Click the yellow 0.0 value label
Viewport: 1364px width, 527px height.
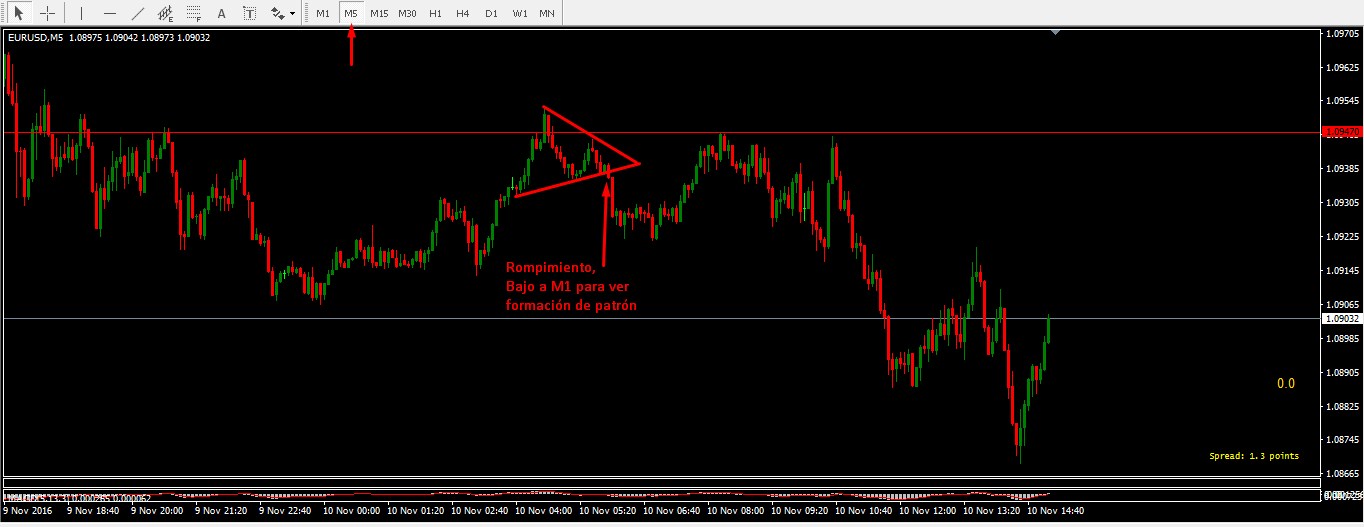click(1286, 383)
